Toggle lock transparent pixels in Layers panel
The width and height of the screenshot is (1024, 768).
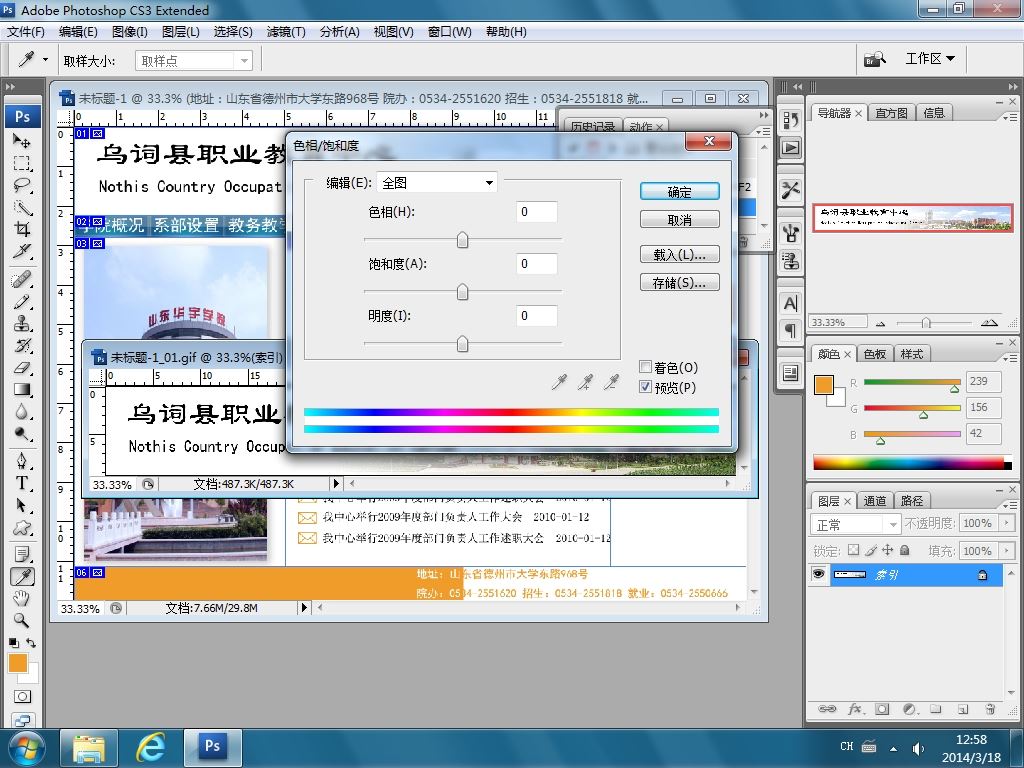[853, 550]
